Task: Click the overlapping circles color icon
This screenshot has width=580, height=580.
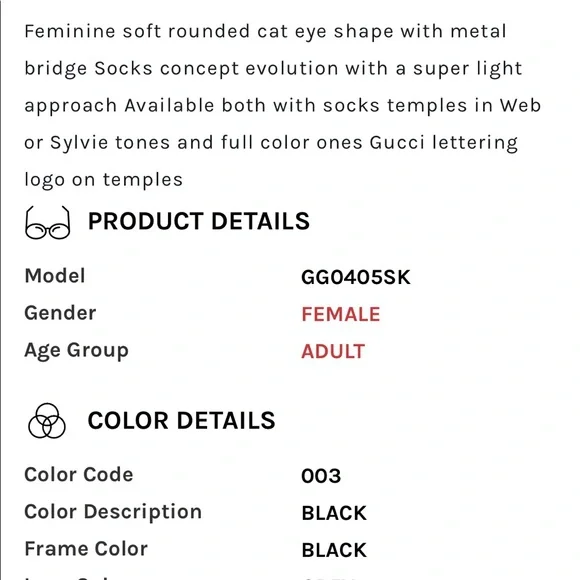Action: tap(47, 421)
